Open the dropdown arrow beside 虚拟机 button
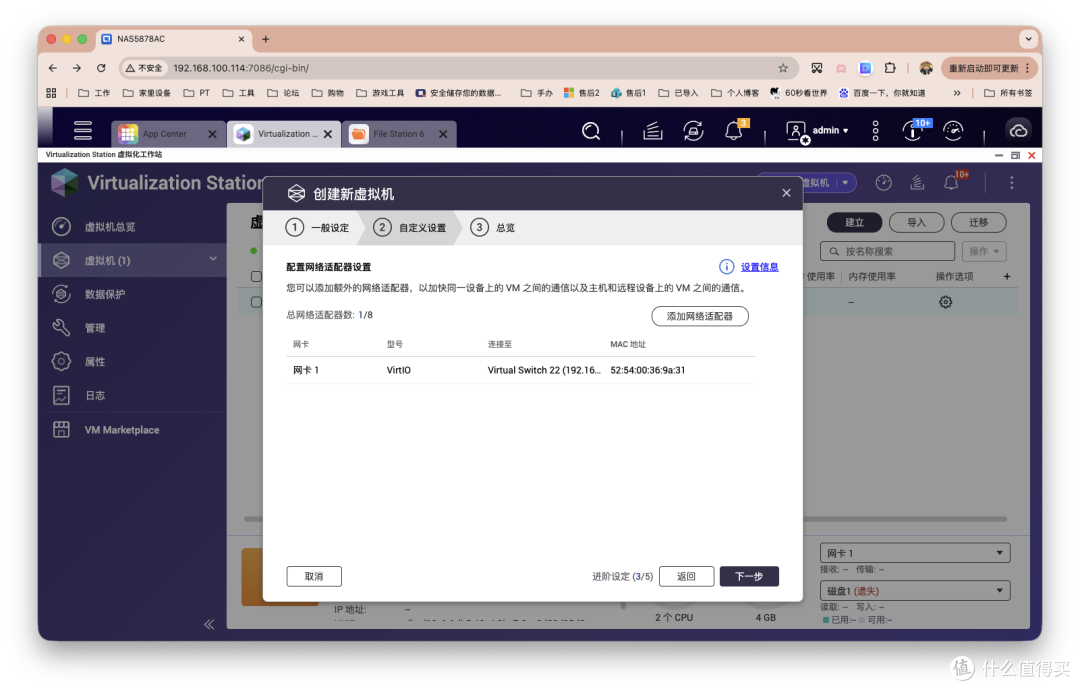 tap(845, 183)
